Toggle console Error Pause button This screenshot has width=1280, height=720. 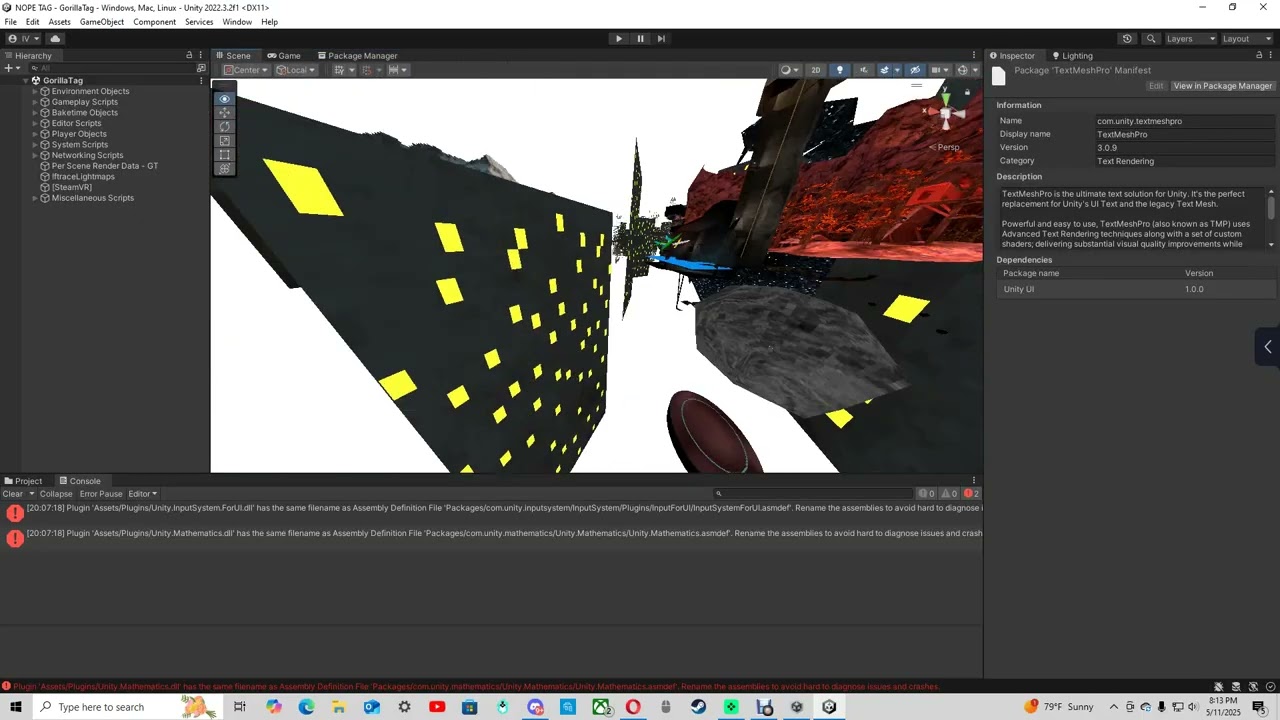101,494
